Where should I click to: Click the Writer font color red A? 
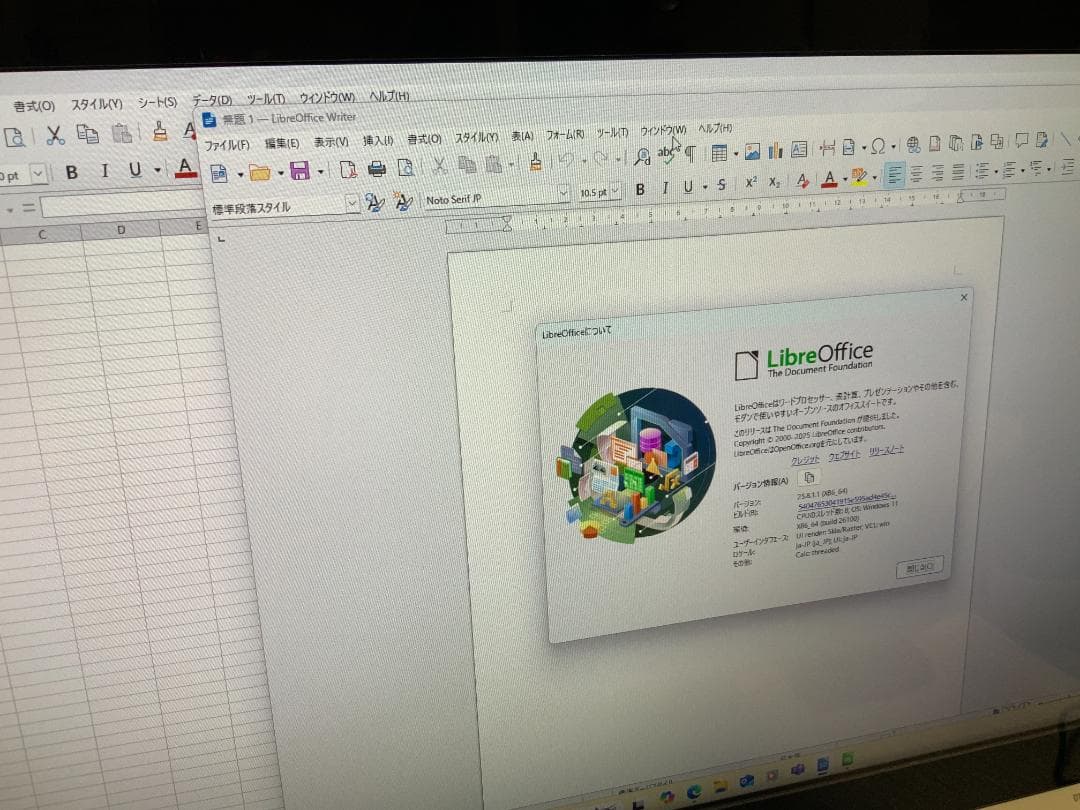pyautogui.click(x=827, y=180)
